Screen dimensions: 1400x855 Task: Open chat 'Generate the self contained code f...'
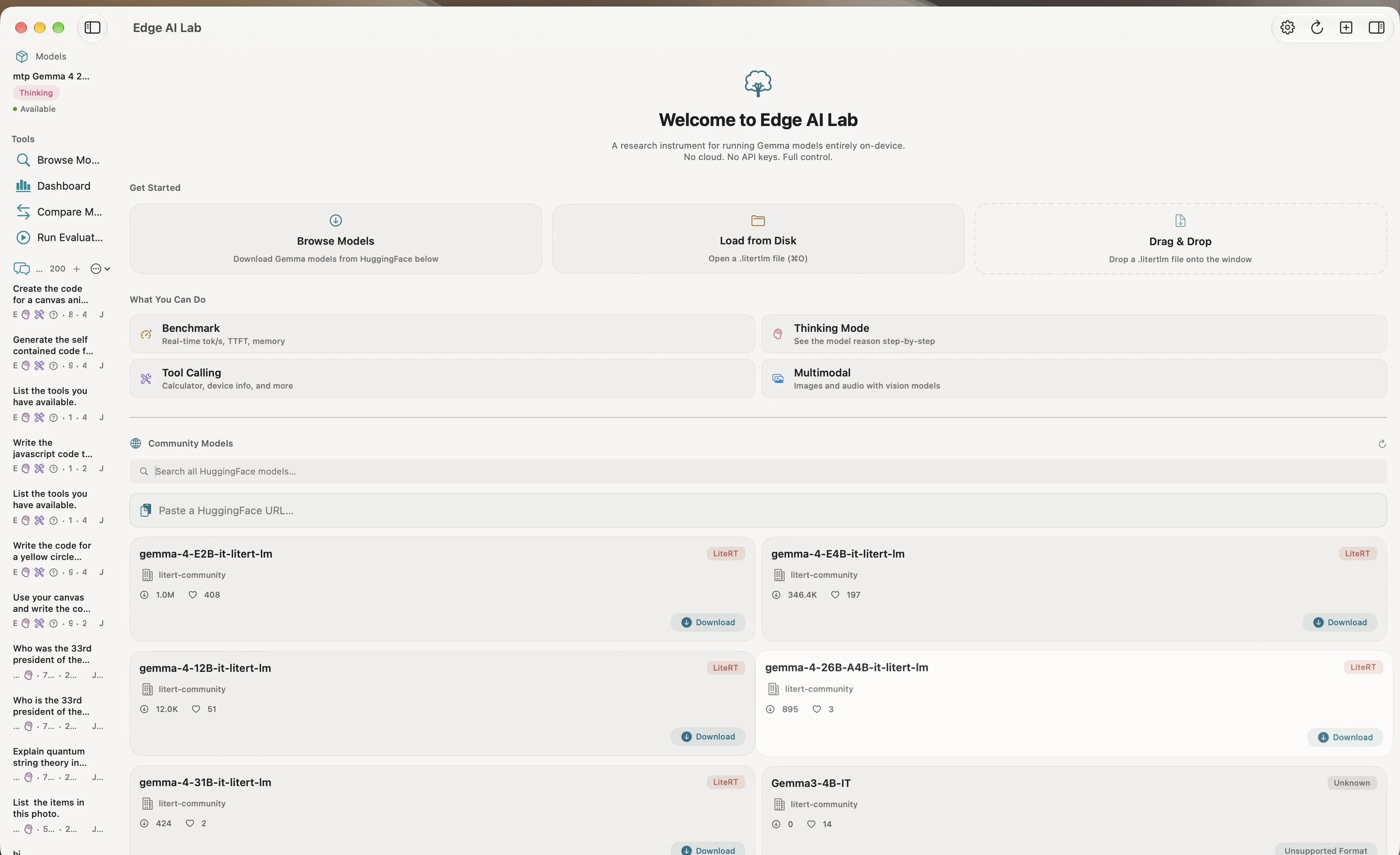[x=58, y=352]
